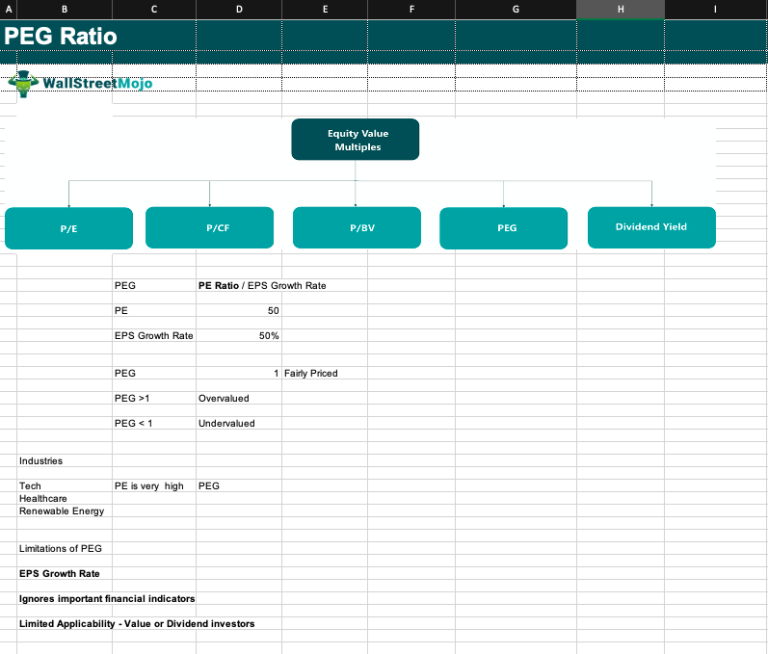The width and height of the screenshot is (768, 654).
Task: Click the 'Undervalued' cell
Action: 239,423
